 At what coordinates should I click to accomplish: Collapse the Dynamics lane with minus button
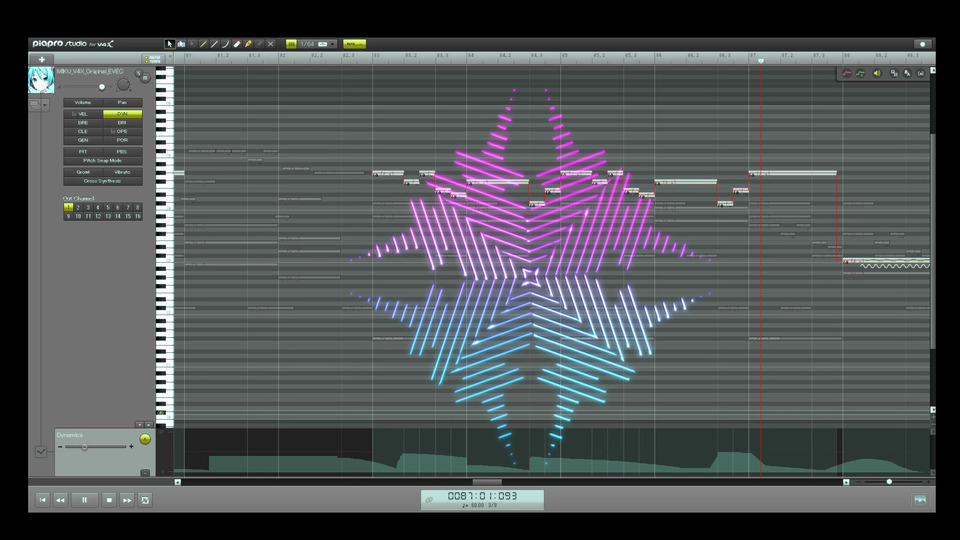[x=145, y=473]
